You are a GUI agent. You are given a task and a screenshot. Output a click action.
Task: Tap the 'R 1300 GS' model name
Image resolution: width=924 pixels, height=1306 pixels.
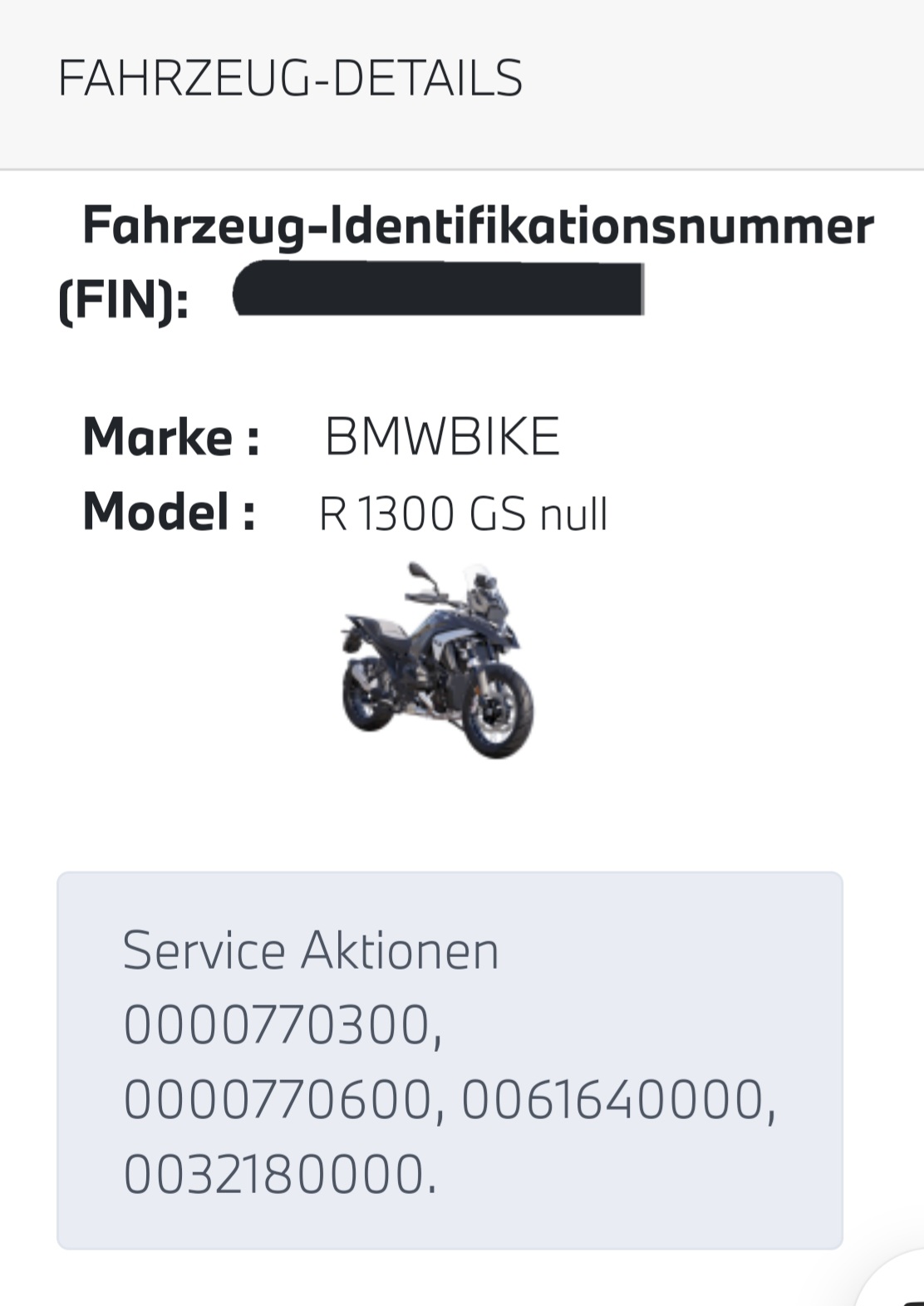422,513
